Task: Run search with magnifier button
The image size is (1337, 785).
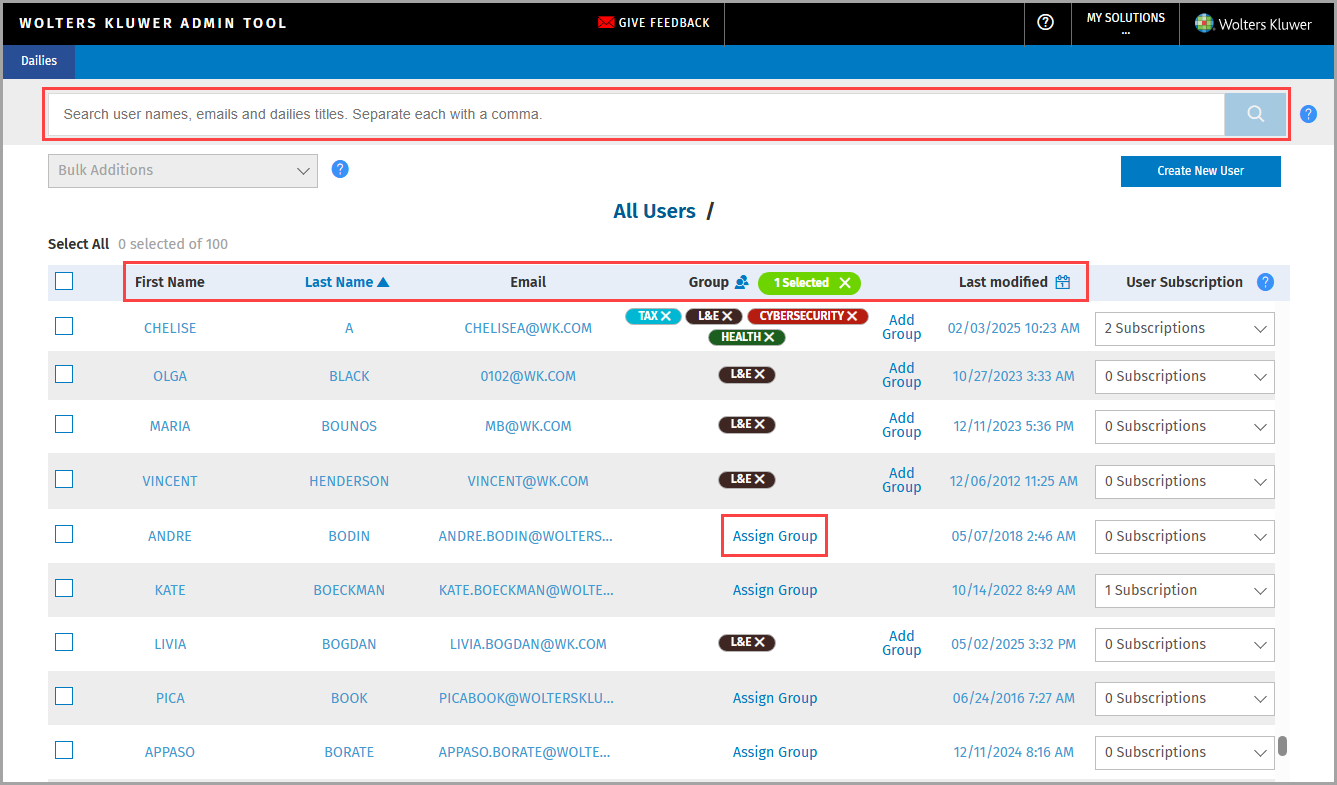Action: click(1256, 114)
